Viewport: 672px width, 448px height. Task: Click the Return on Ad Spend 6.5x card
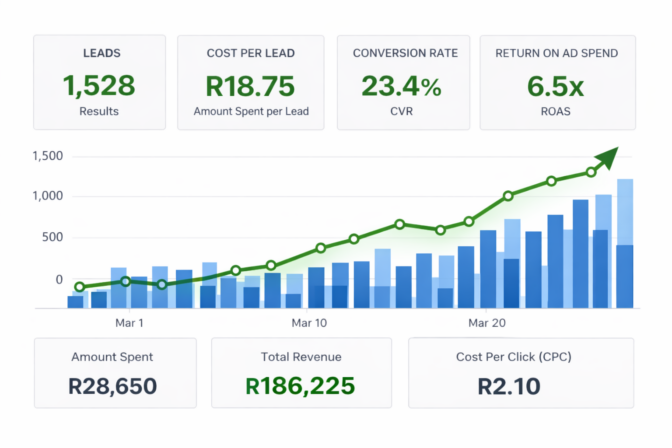click(558, 82)
